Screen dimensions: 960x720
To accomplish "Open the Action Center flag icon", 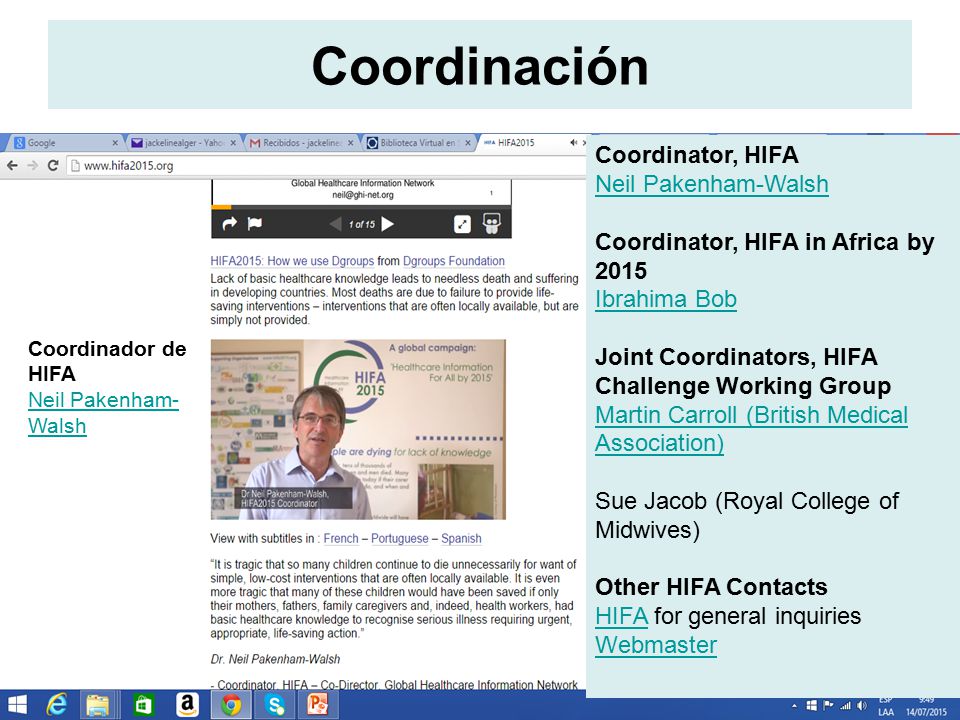I will (x=828, y=706).
